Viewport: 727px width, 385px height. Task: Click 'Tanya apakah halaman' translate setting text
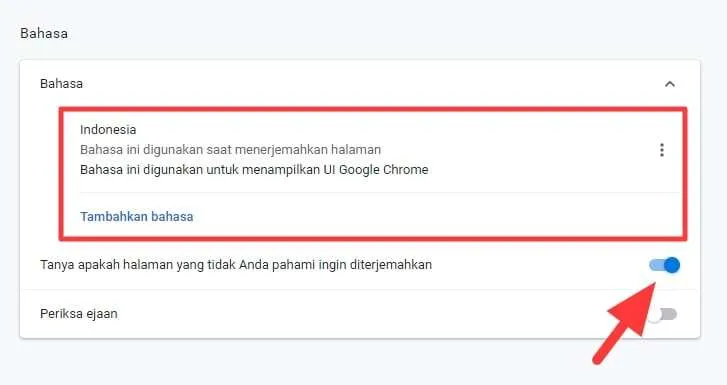pos(236,265)
